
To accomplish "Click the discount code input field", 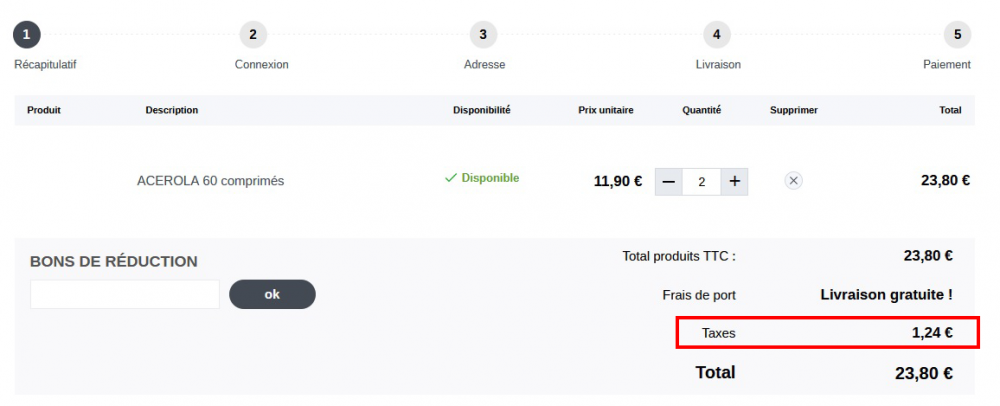I will click(x=125, y=294).
